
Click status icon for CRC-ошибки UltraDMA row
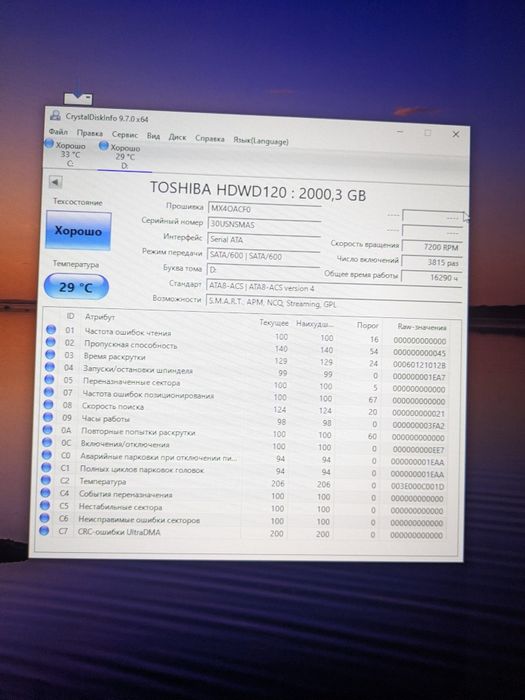44,530
